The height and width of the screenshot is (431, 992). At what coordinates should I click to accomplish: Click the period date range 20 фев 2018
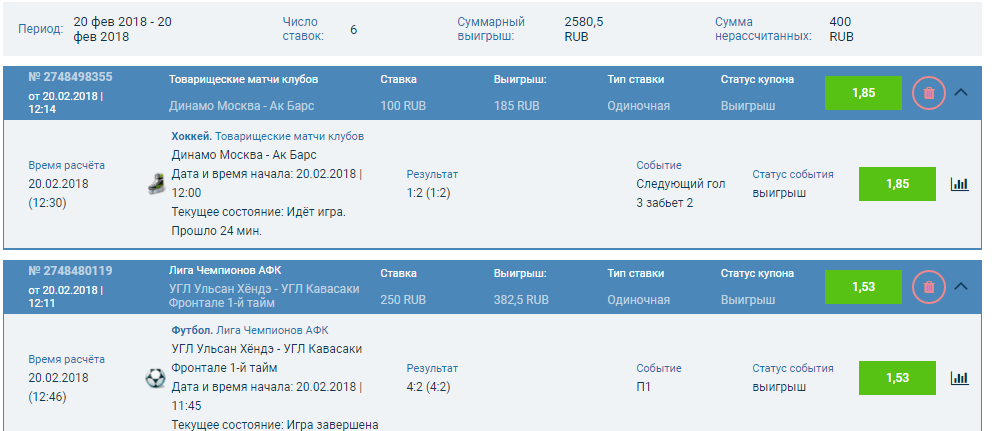coord(122,29)
